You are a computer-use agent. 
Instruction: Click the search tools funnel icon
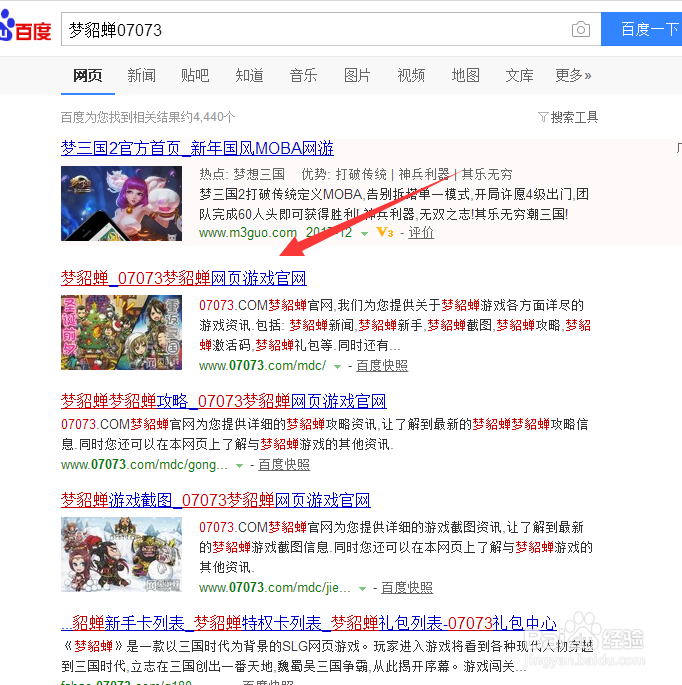543,117
